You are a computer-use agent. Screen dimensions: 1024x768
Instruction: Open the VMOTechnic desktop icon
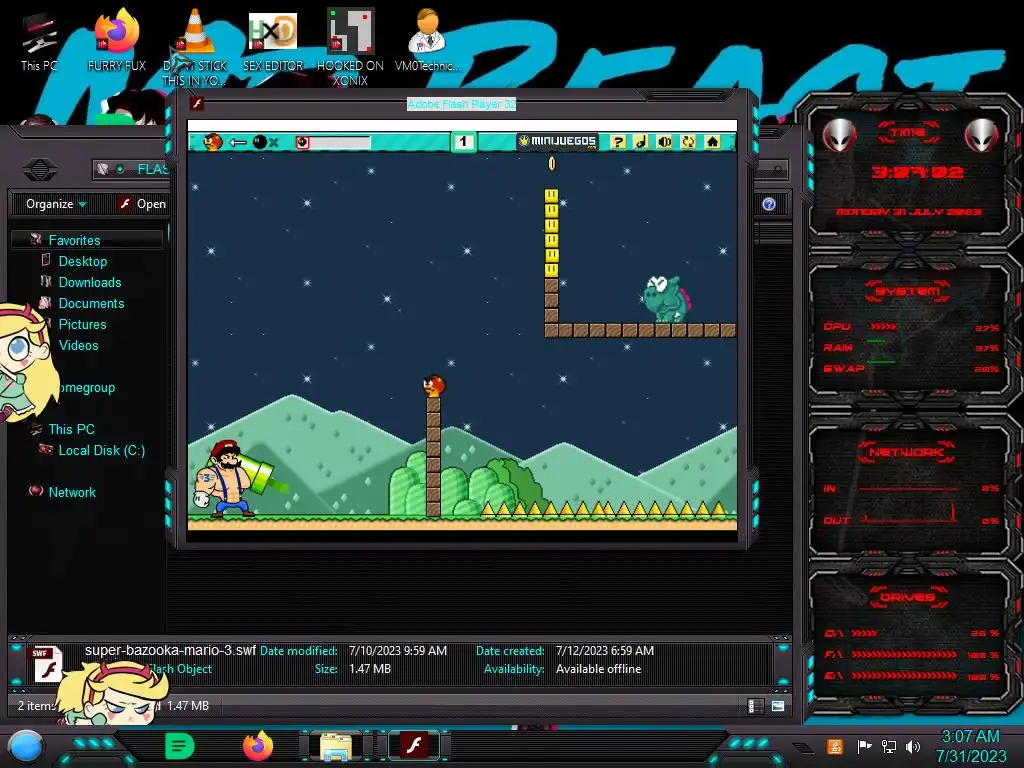pos(427,40)
